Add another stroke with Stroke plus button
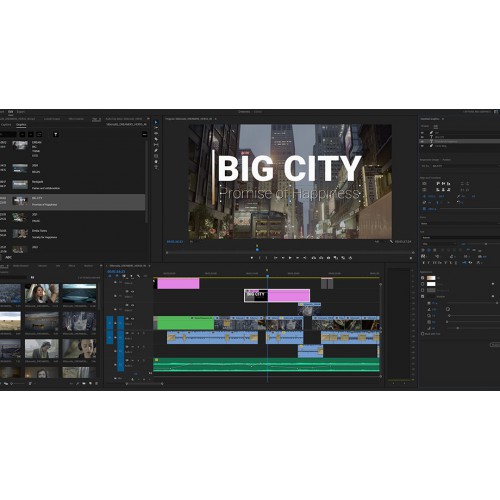Image resolution: width=500 pixels, height=500 pixels. (493, 284)
